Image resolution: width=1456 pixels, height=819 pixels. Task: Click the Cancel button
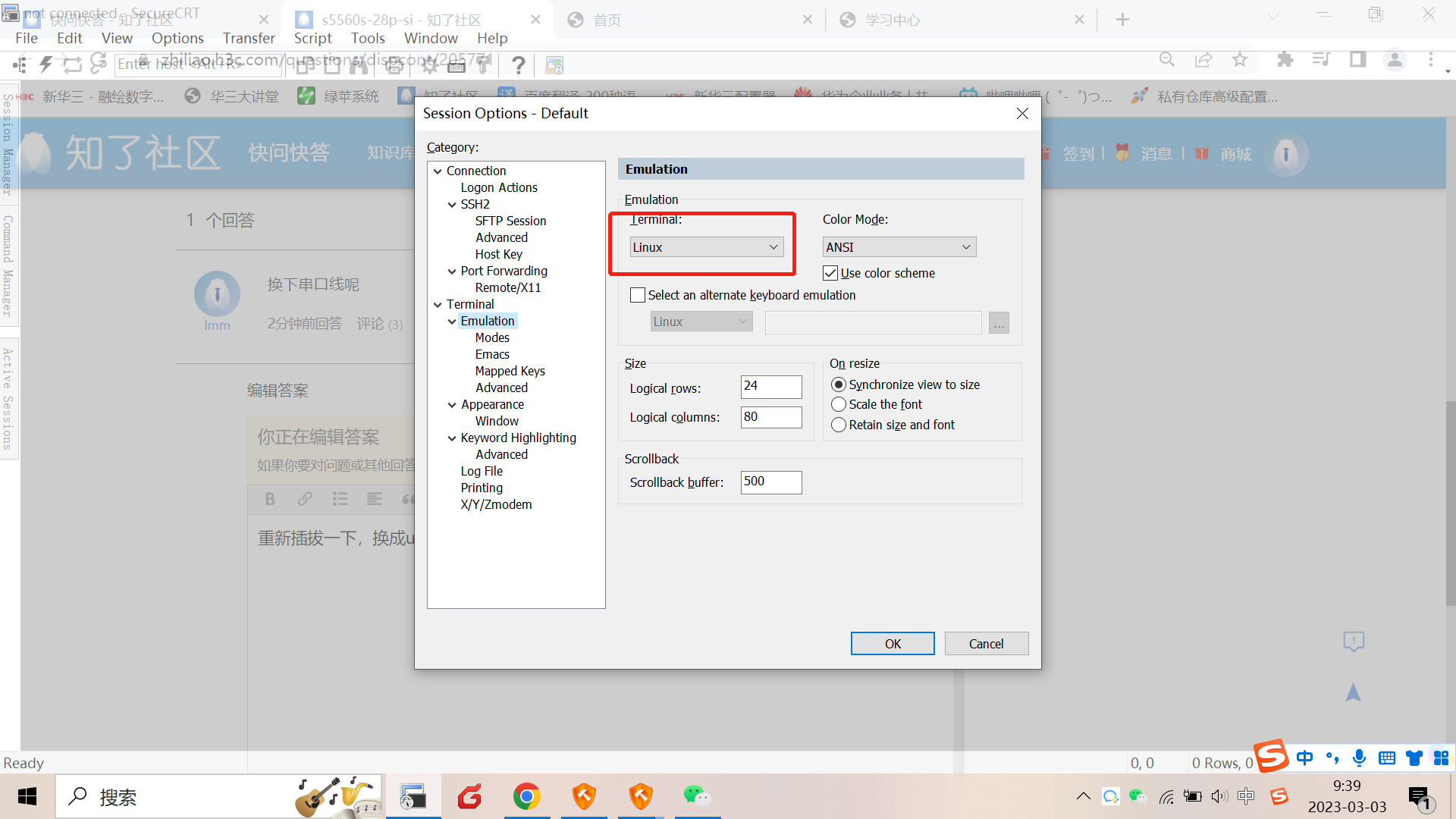986,644
